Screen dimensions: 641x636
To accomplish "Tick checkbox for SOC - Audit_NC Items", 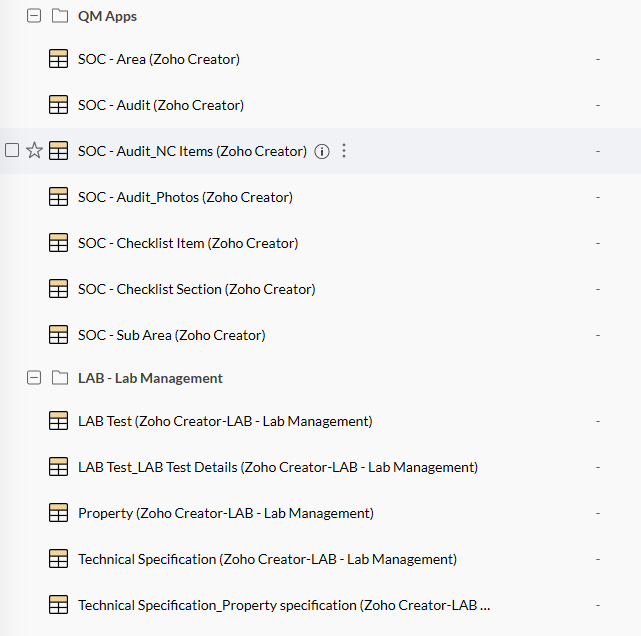I will (12, 150).
